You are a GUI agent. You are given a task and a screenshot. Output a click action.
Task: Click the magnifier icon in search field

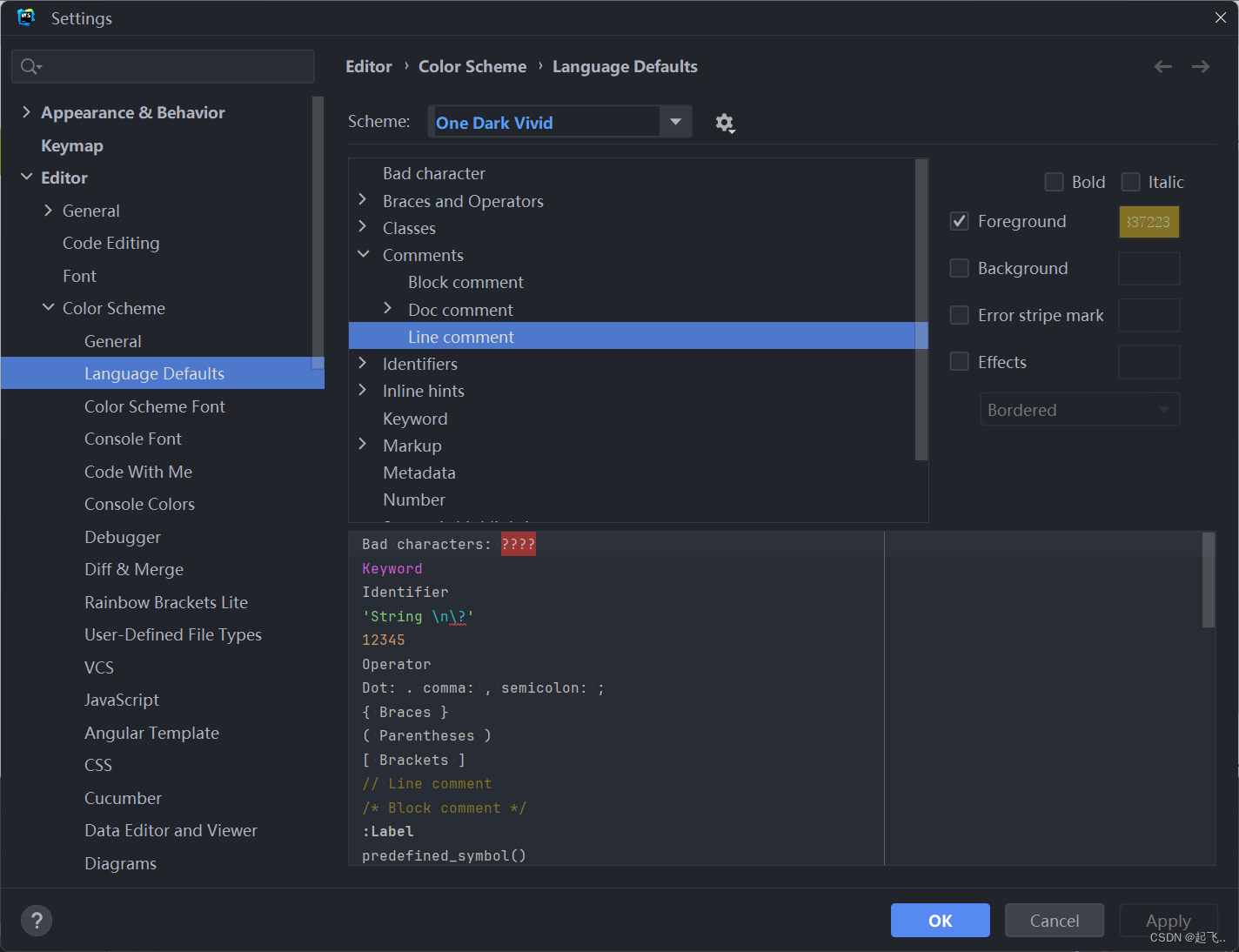(x=27, y=66)
